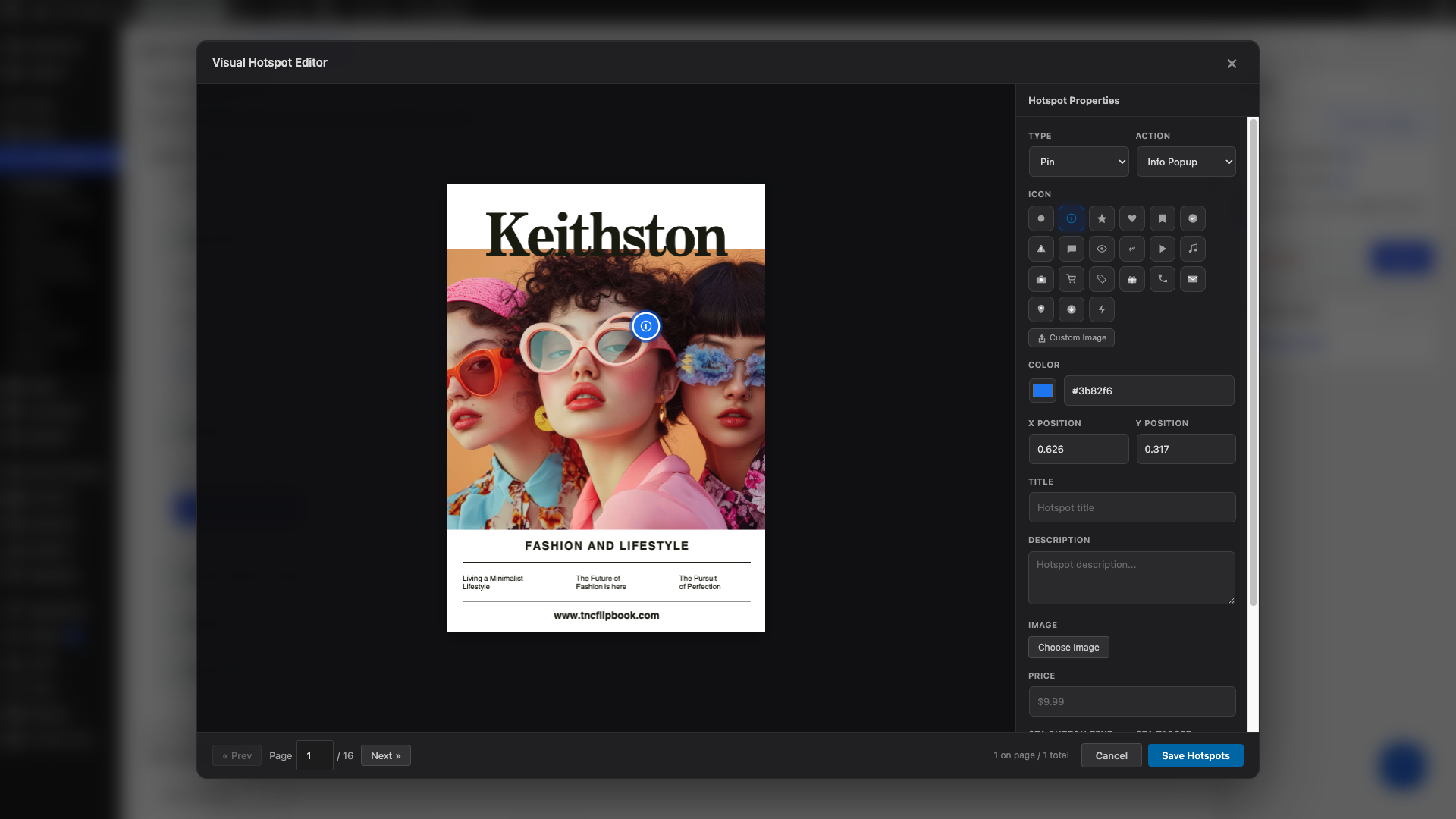Choose the gift box hotspot icon

(1132, 279)
